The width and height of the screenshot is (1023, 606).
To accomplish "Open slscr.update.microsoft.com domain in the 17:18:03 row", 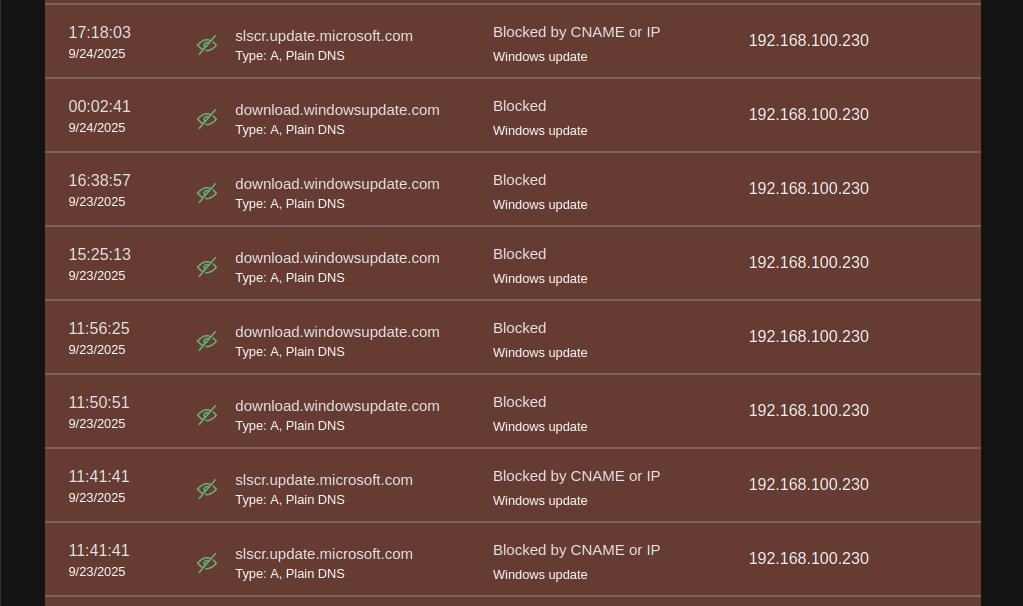I will click(324, 36).
